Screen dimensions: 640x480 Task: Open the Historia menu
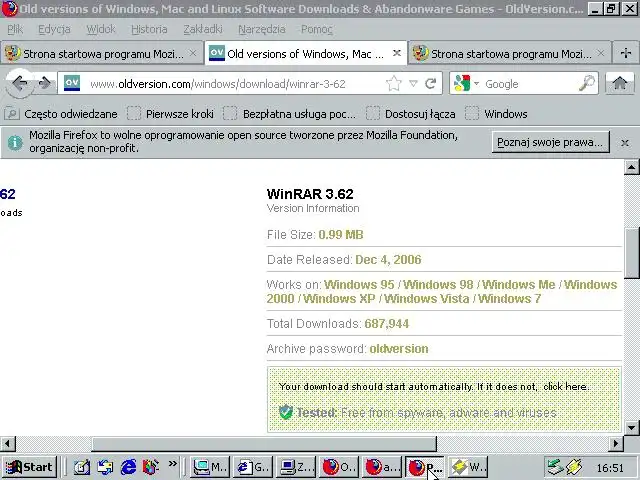(x=149, y=29)
